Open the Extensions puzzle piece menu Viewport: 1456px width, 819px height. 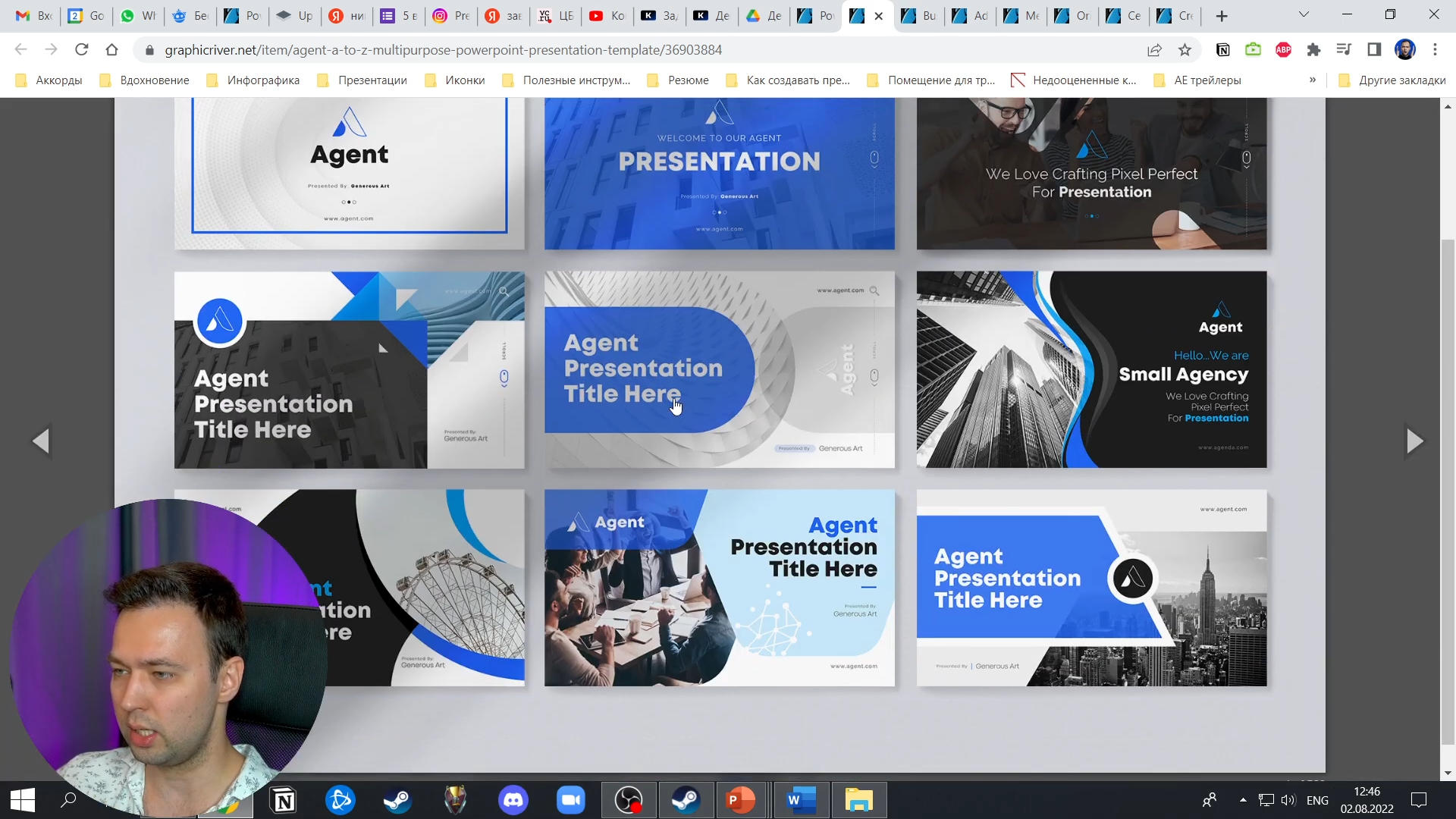tap(1313, 50)
